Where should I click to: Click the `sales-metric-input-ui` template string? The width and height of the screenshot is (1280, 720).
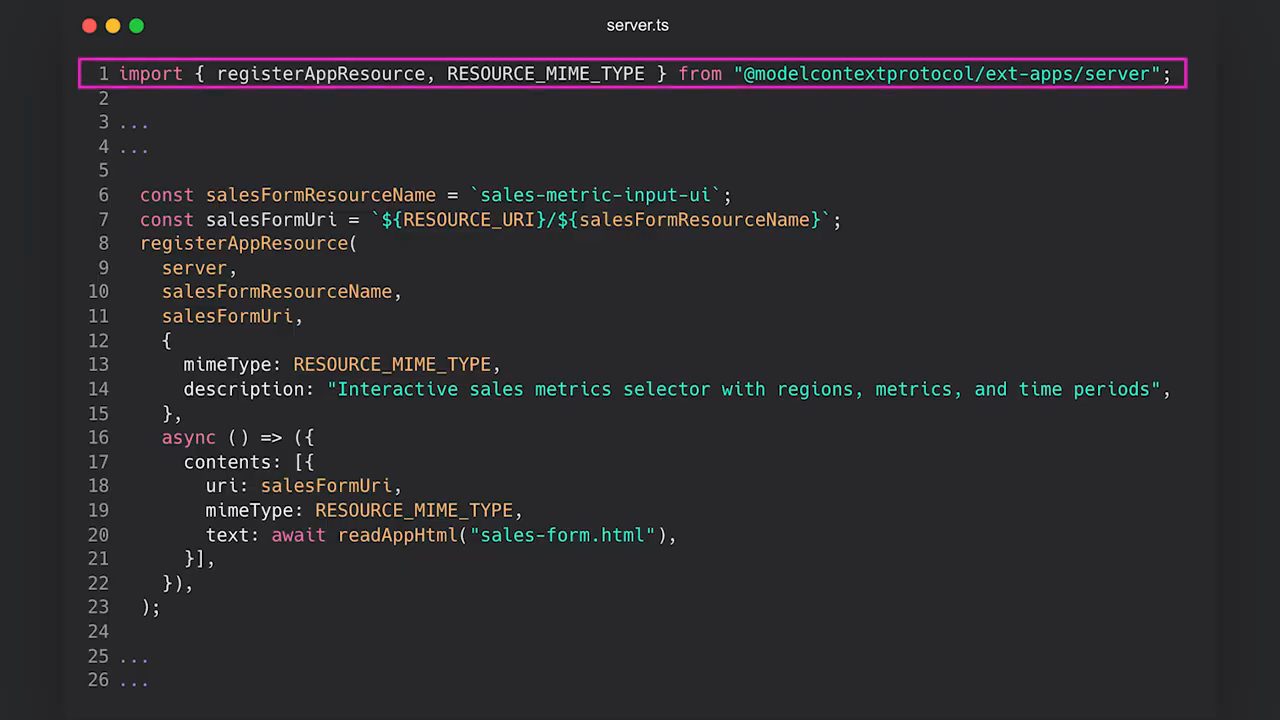pos(595,195)
